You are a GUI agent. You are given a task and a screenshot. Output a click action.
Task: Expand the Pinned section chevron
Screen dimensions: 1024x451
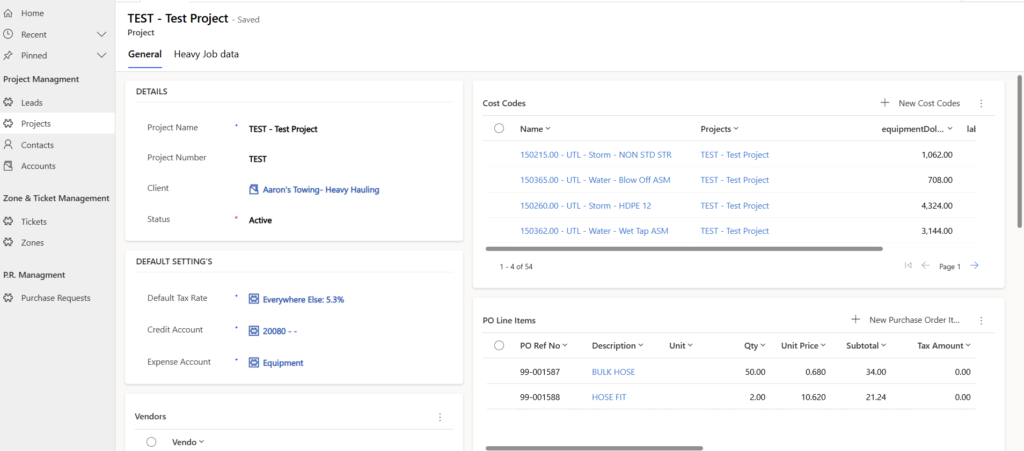(101, 55)
